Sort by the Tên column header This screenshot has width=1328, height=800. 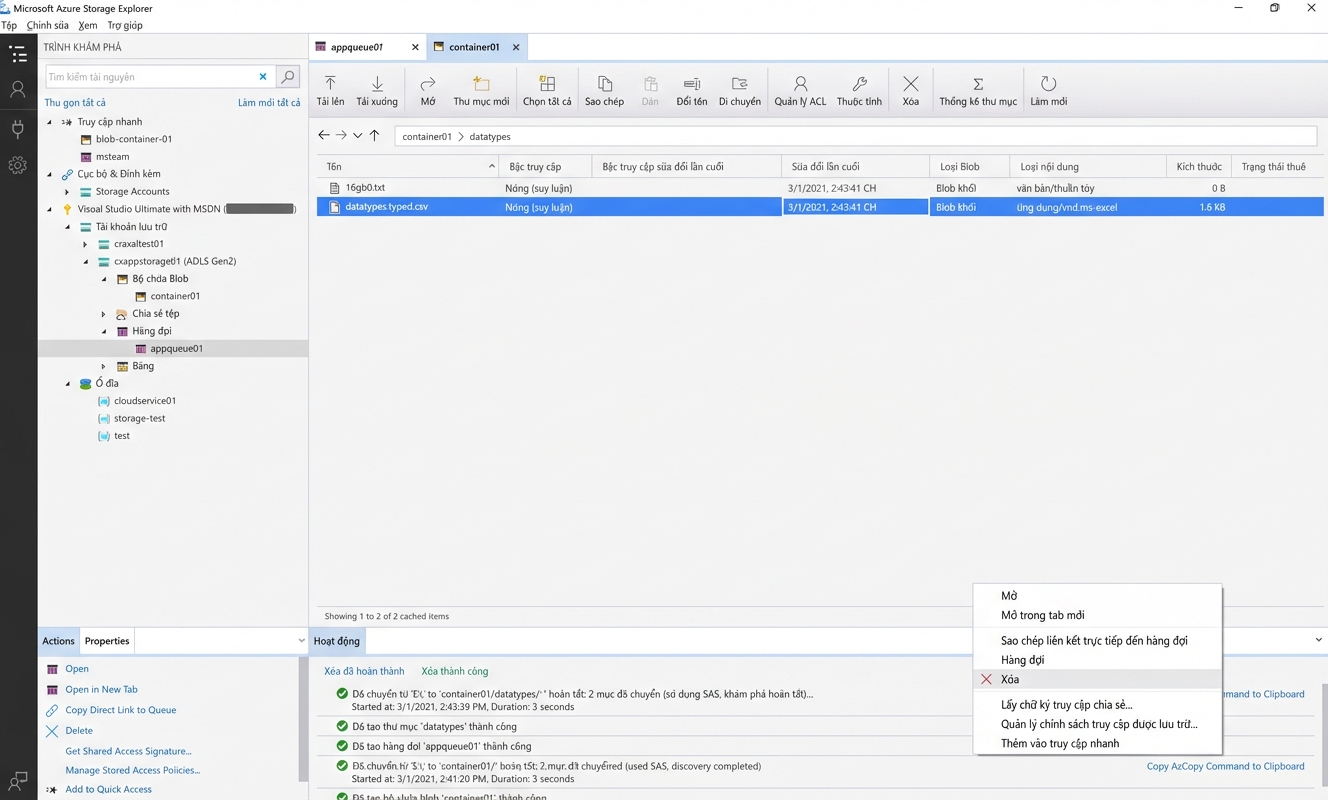(x=408, y=167)
